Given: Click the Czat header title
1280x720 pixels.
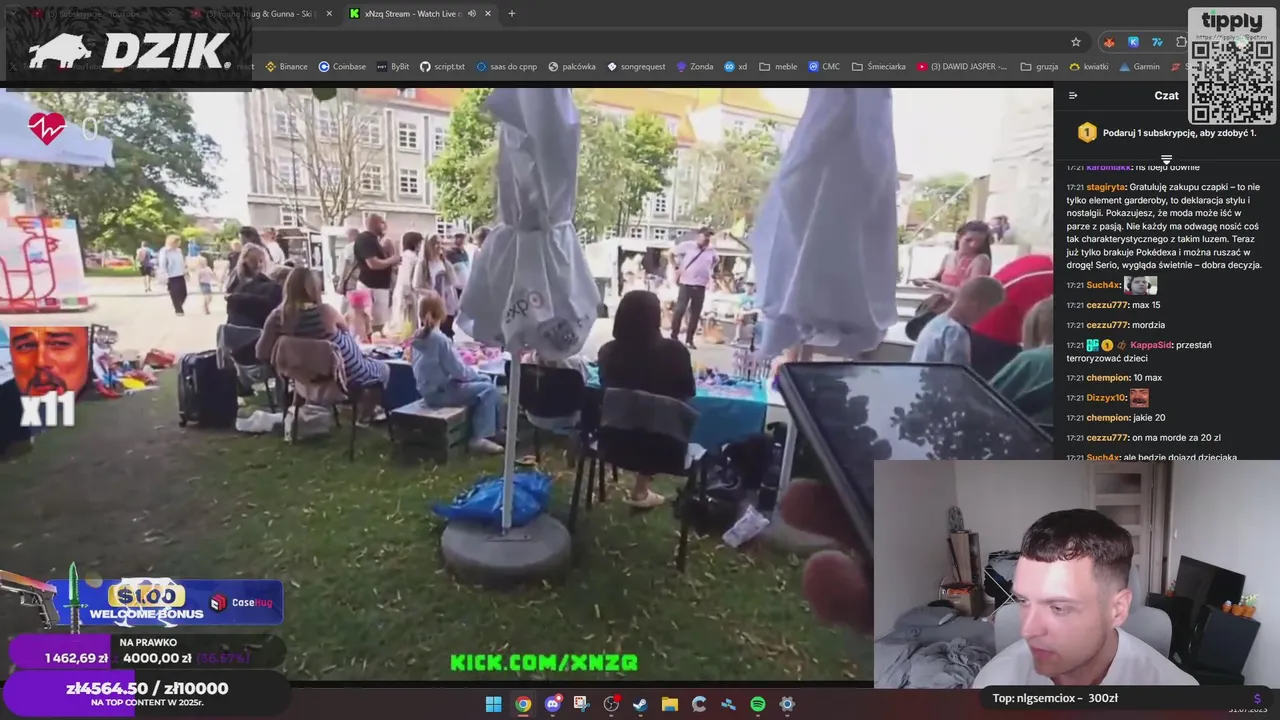Looking at the screenshot, I should coord(1166,96).
